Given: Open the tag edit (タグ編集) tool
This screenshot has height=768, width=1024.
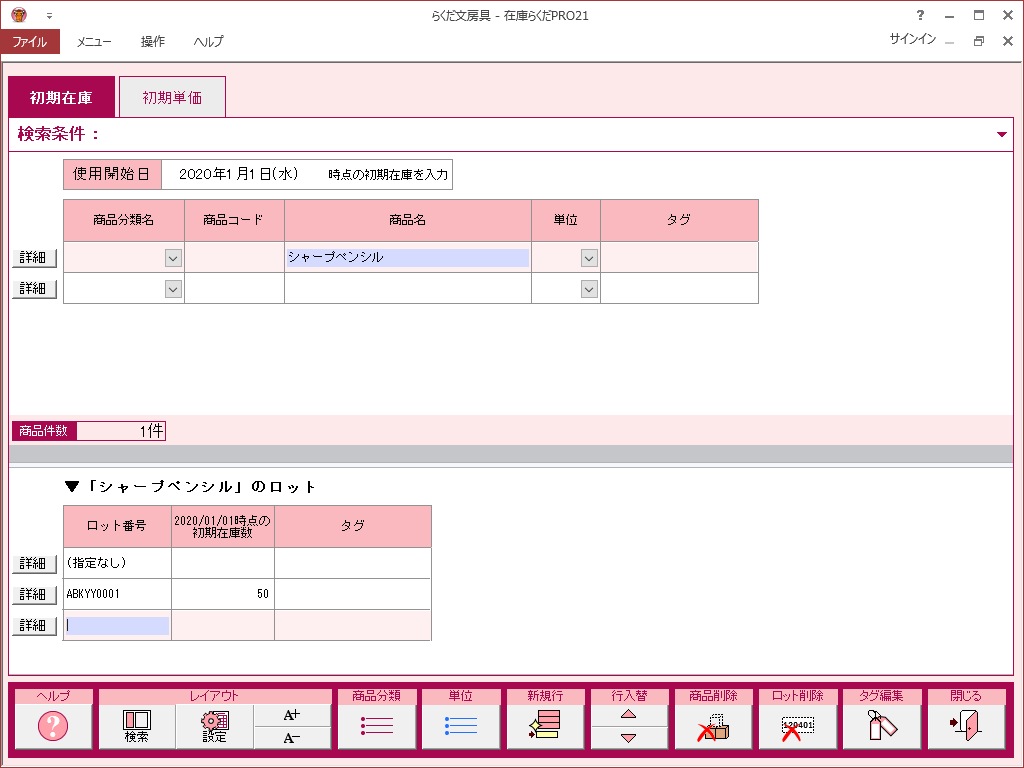Looking at the screenshot, I should click(882, 727).
